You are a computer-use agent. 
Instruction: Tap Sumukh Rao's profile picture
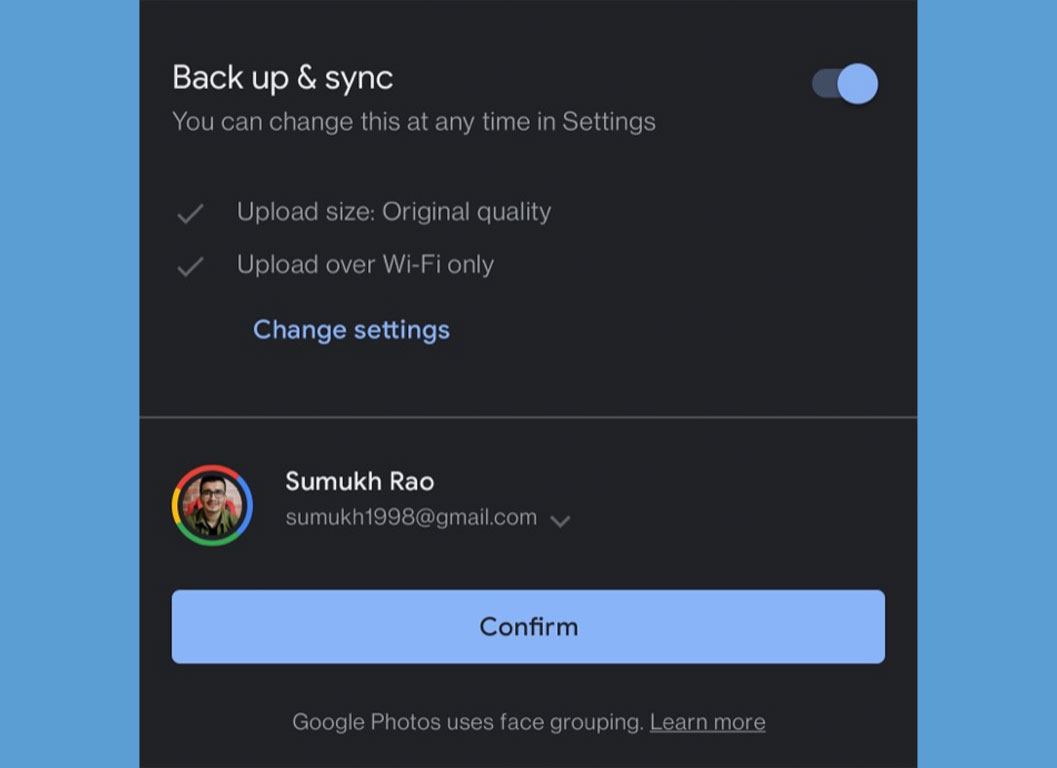(x=212, y=505)
